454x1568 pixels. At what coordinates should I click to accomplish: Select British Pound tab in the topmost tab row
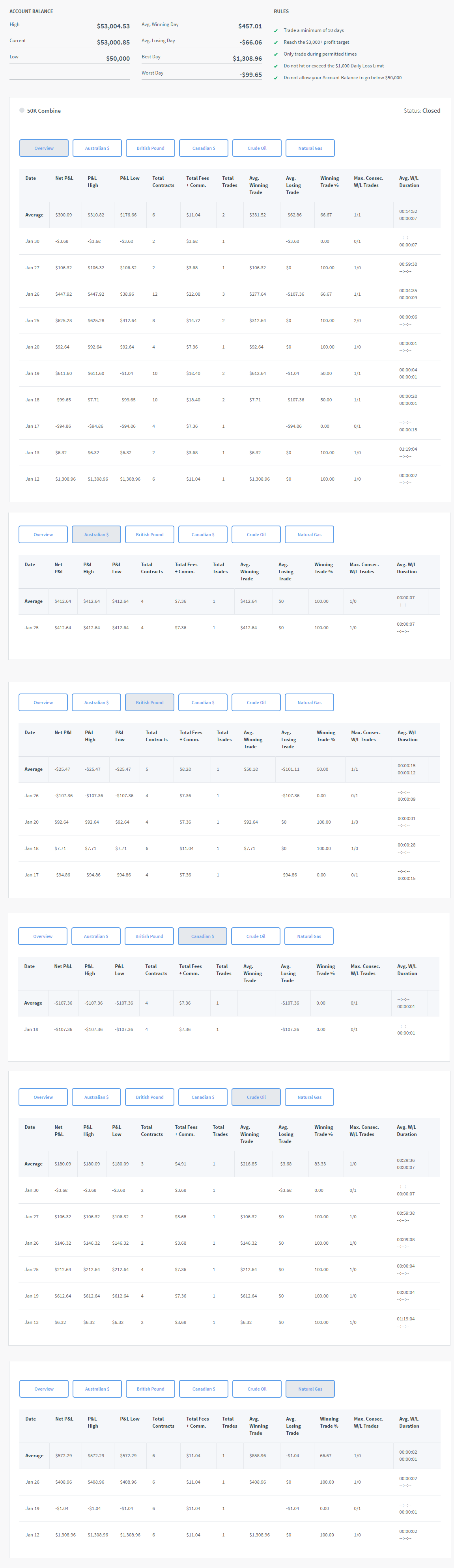click(x=150, y=148)
